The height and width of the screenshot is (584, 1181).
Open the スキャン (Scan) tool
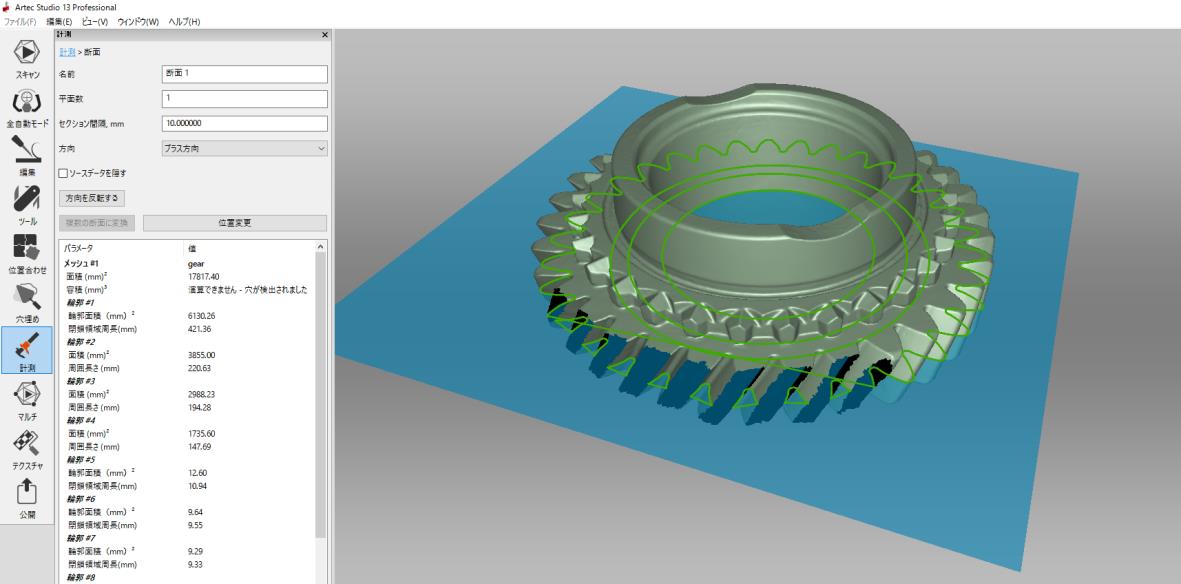27,59
